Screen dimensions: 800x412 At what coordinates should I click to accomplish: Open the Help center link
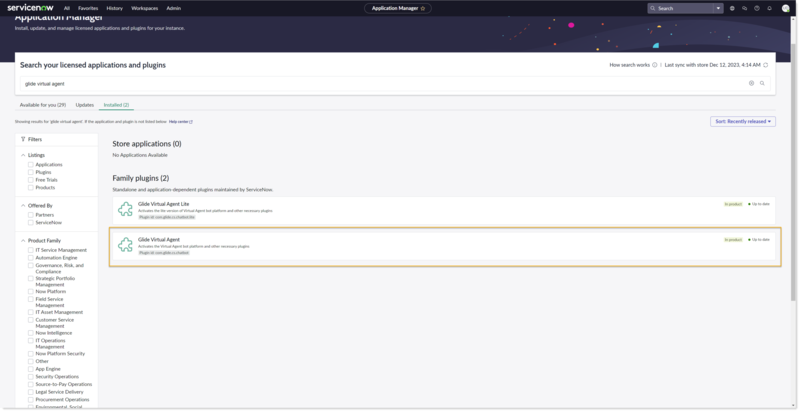pos(179,122)
